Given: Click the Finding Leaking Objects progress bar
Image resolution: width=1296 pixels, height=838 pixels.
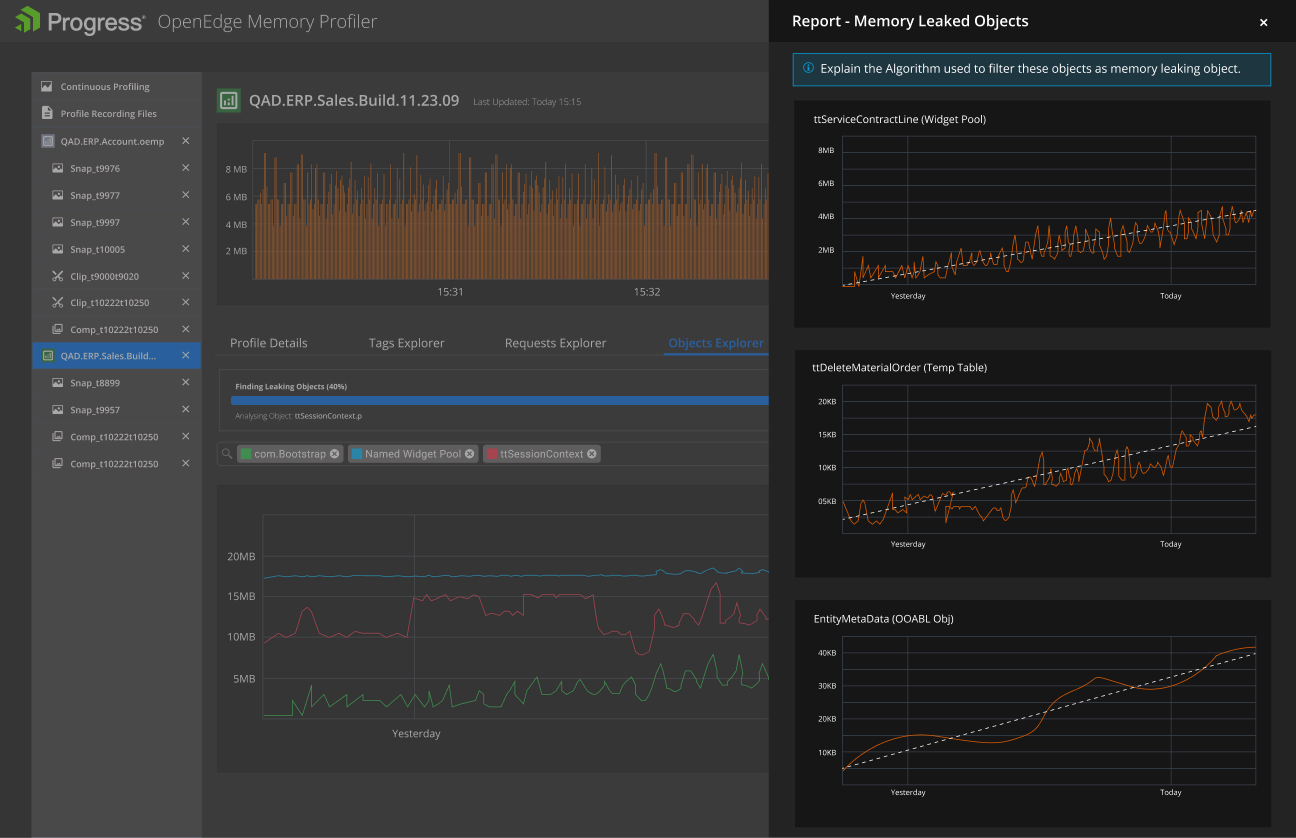Looking at the screenshot, I should click(x=500, y=400).
